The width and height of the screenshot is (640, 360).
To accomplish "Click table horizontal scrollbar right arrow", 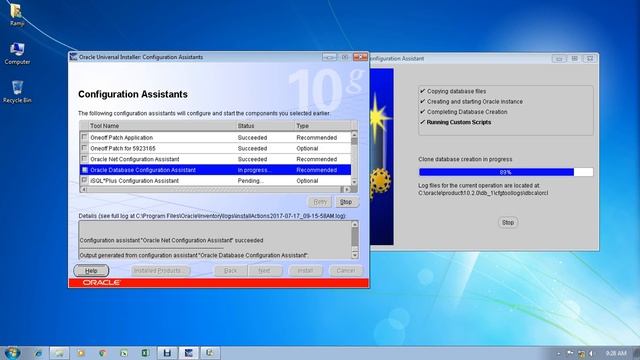I will click(x=347, y=189).
